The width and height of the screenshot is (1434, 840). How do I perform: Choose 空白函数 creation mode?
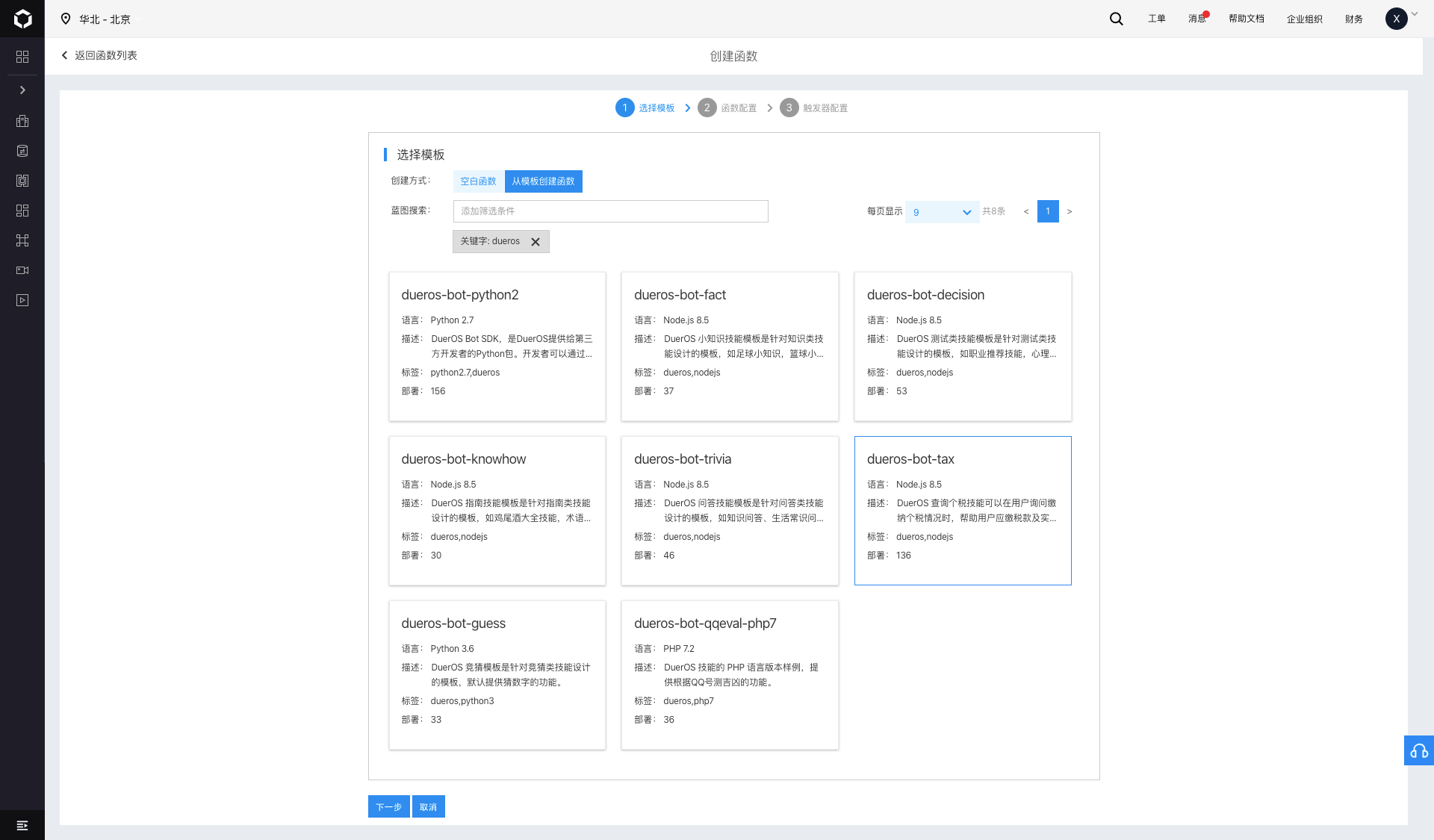click(478, 181)
